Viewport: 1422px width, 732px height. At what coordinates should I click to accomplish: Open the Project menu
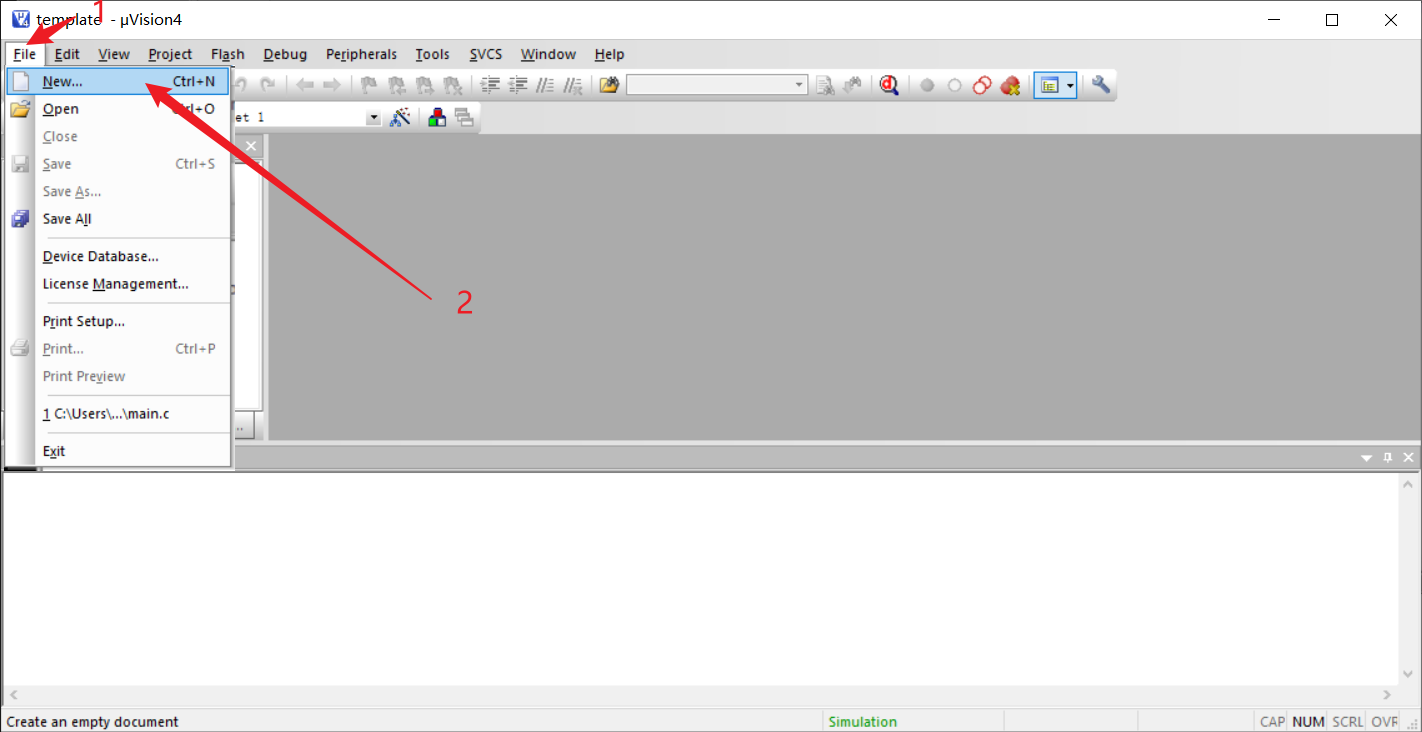pyautogui.click(x=170, y=54)
